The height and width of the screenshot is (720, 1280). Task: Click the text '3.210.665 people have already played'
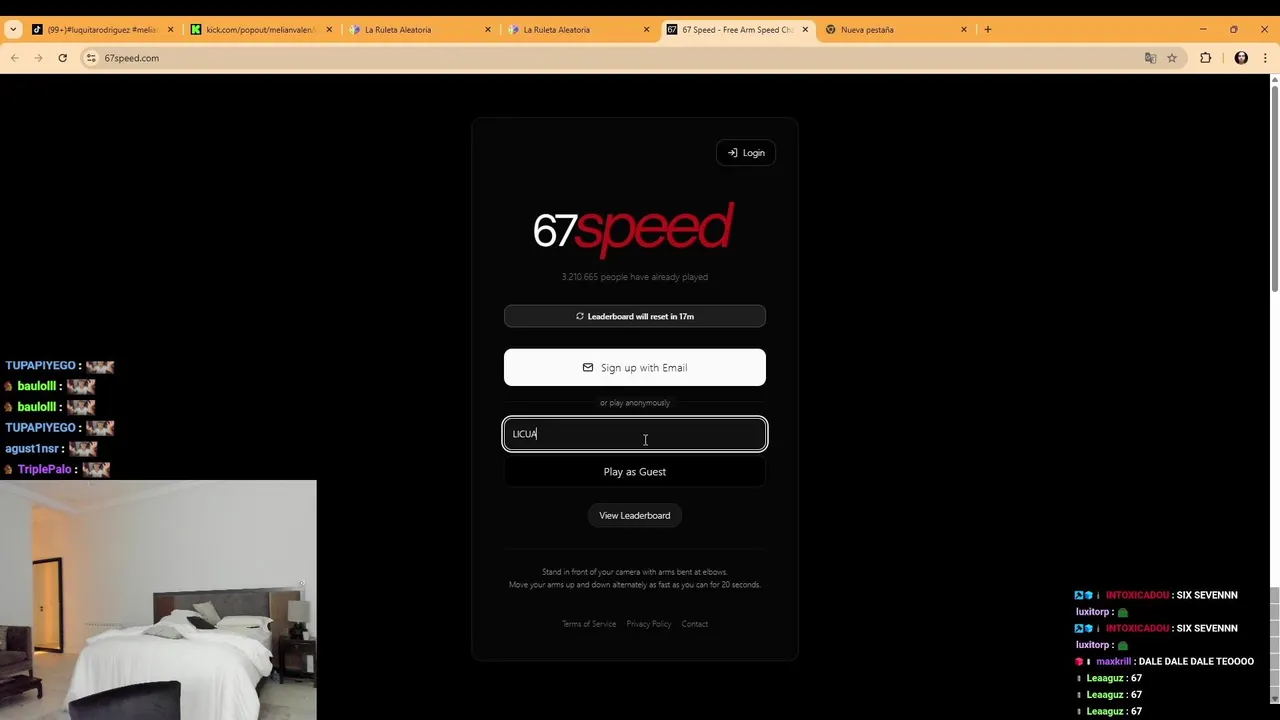tap(635, 277)
